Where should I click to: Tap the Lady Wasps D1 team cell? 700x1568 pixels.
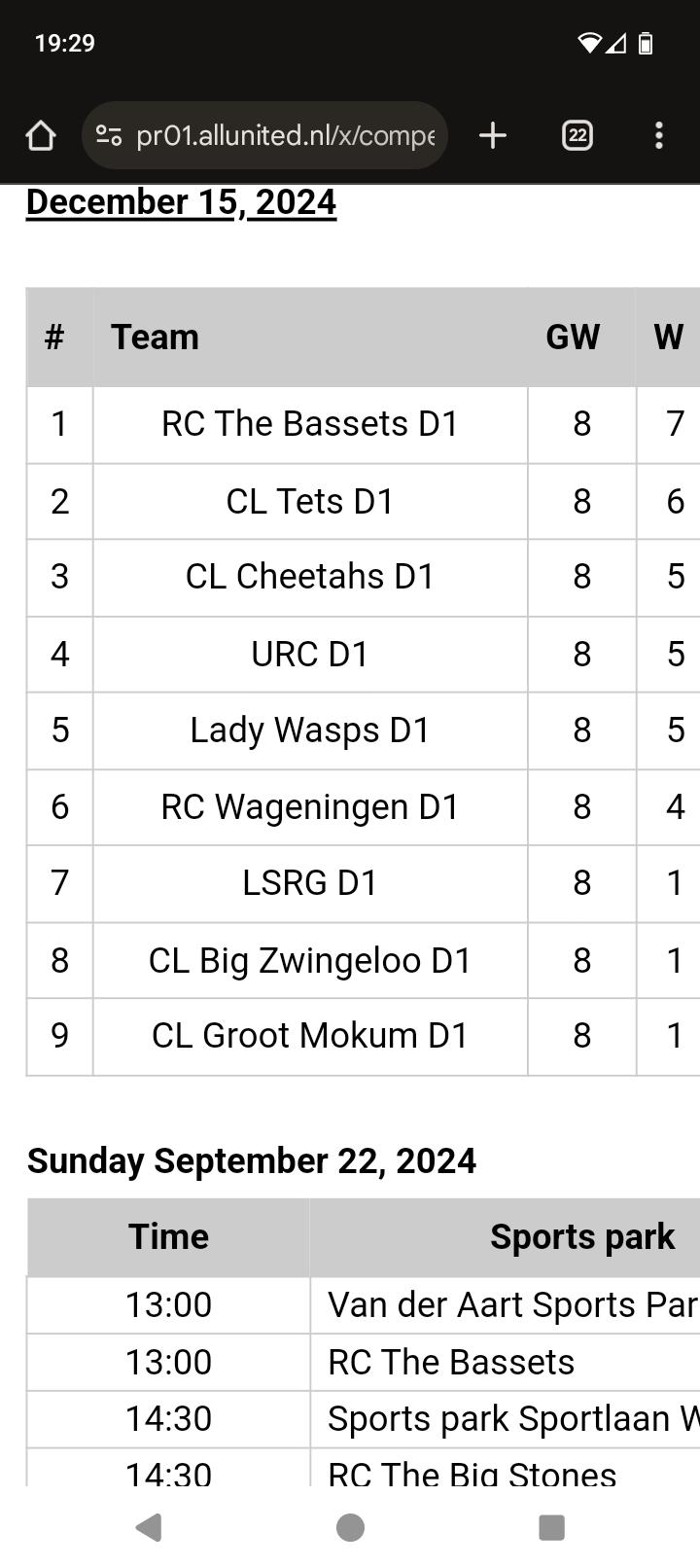[310, 730]
